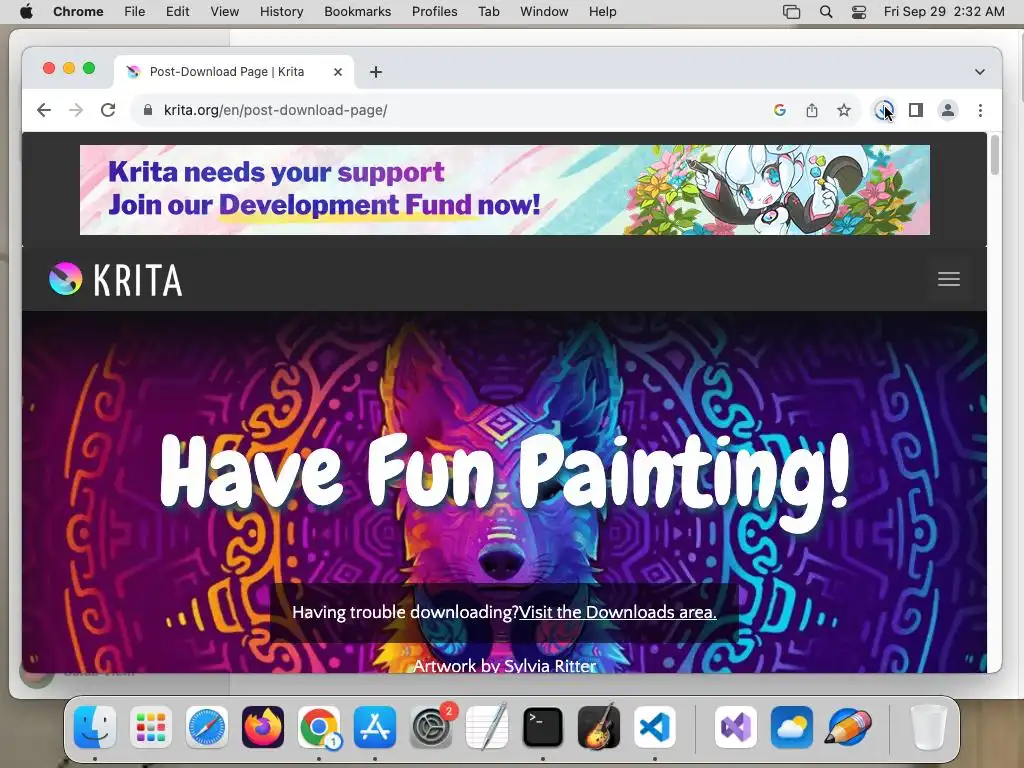Open the Chrome downloads indicator
The image size is (1024, 768).
884,110
